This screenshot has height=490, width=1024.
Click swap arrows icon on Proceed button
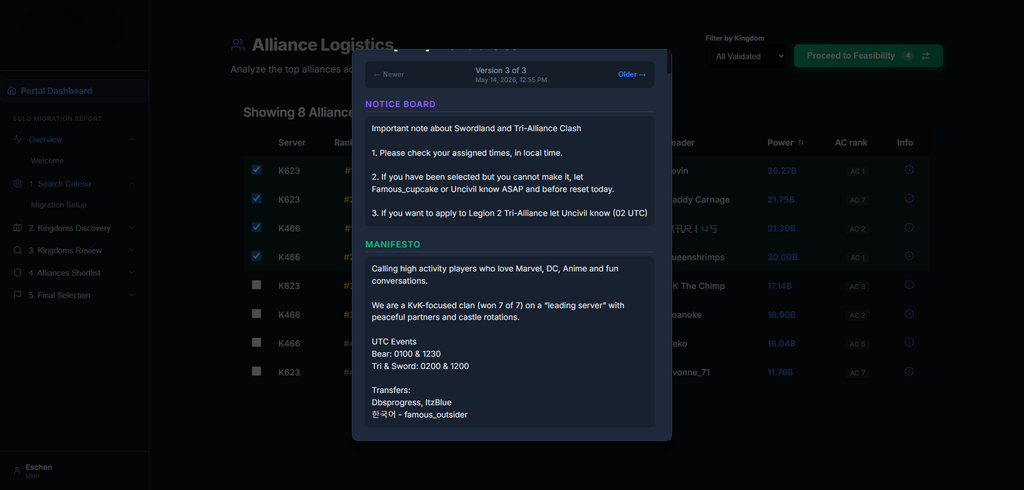[925, 56]
